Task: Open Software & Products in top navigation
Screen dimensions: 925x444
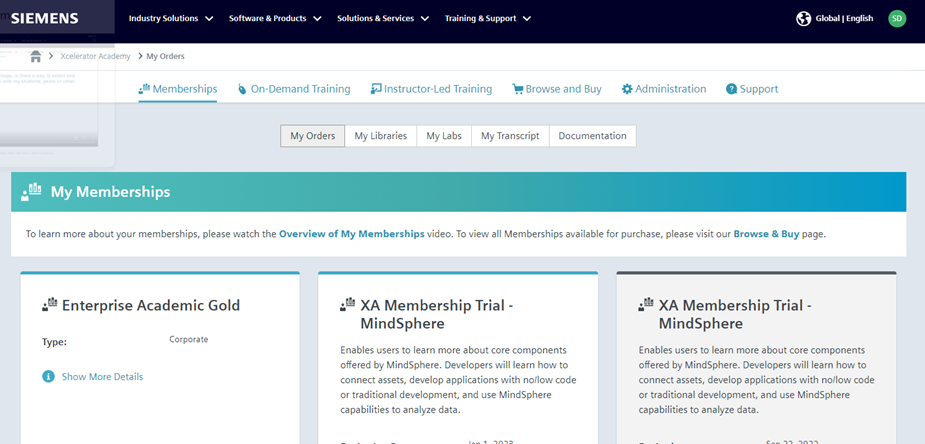Action: coord(268,18)
